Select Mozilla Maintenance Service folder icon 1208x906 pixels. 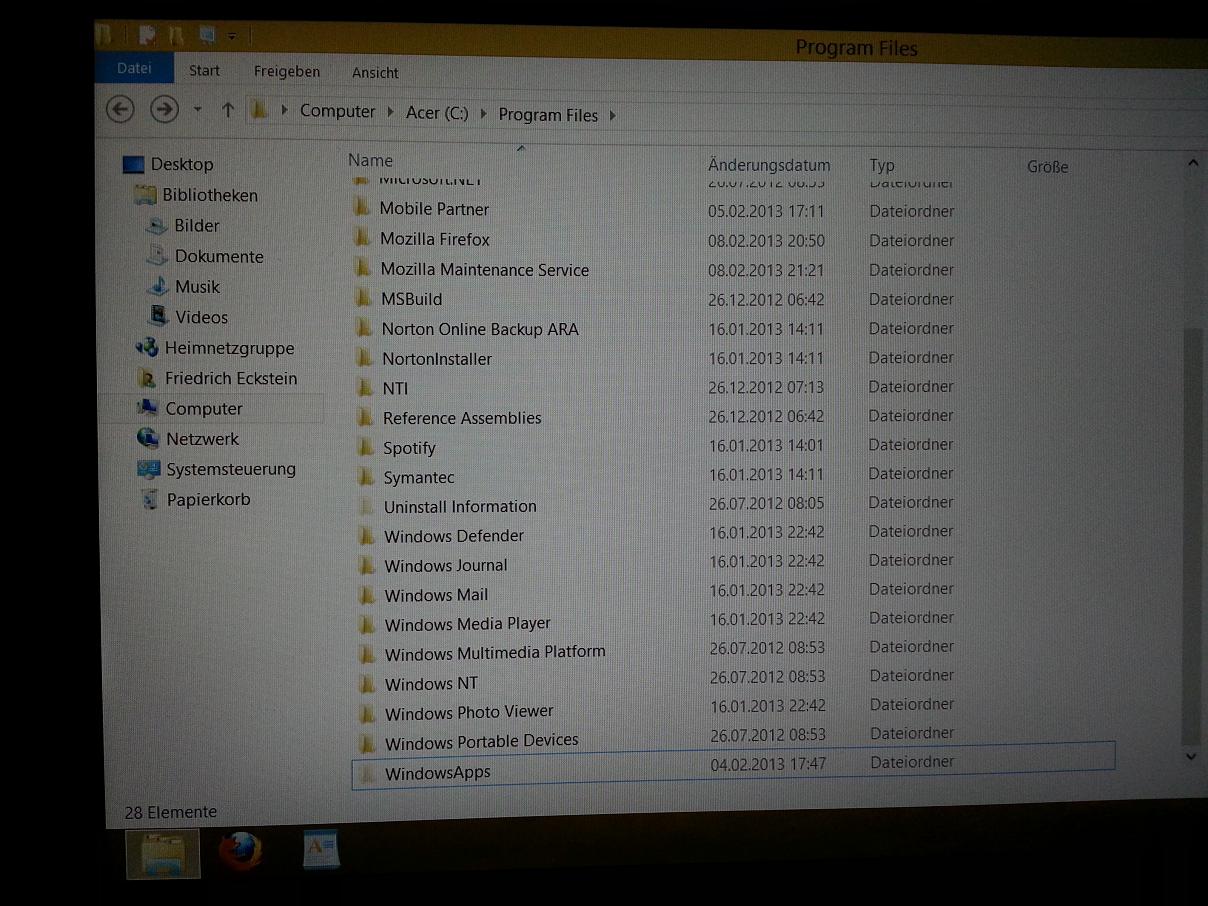click(x=364, y=268)
